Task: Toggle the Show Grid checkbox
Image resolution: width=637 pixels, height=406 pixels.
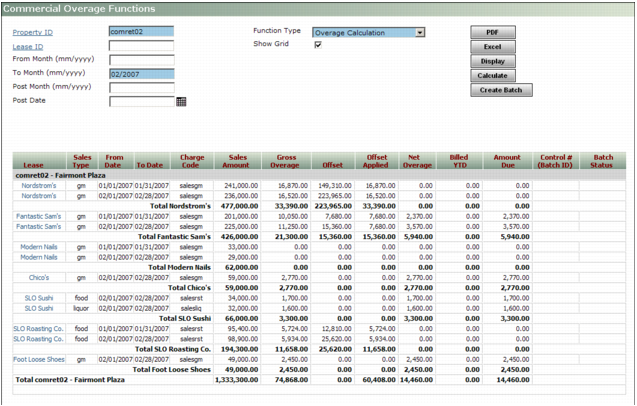Action: (x=318, y=45)
